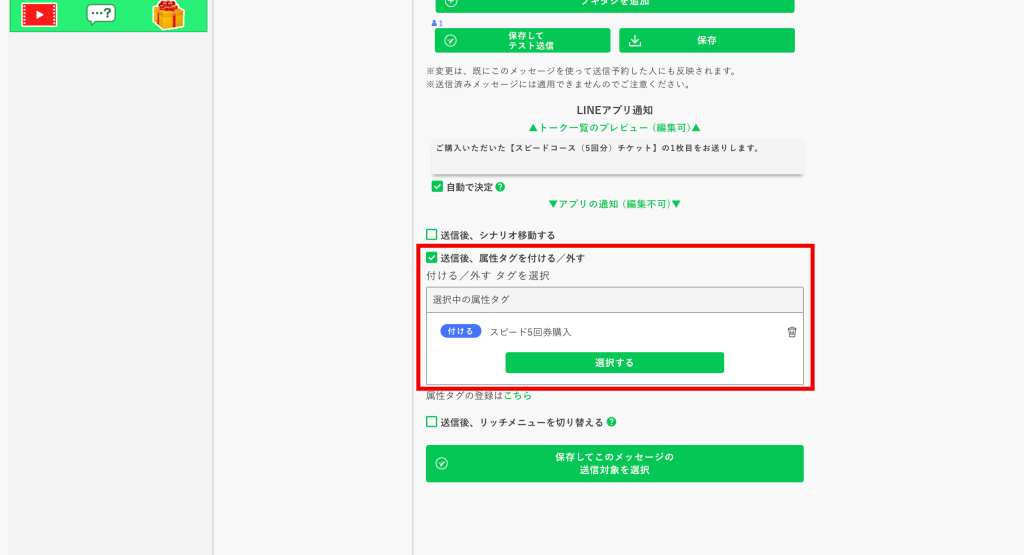
Task: Enable 送信後、シナリオ移動する checkbox
Action: tap(432, 234)
